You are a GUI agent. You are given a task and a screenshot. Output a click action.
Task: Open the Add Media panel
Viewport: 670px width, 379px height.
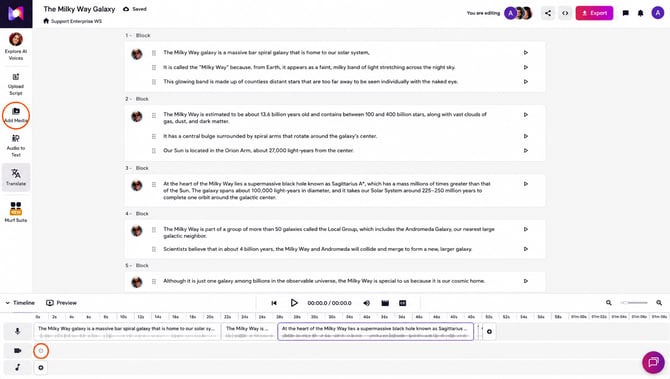pyautogui.click(x=16, y=115)
